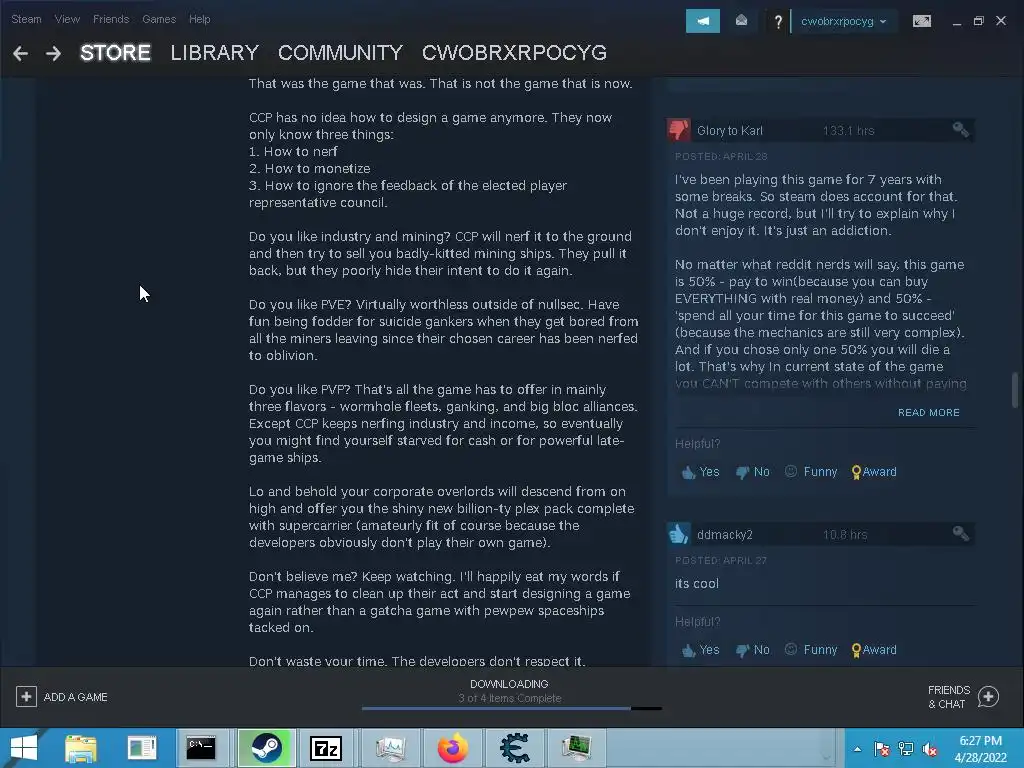This screenshot has width=1024, height=768.
Task: Click the "its cool" review text
Action: click(x=696, y=583)
